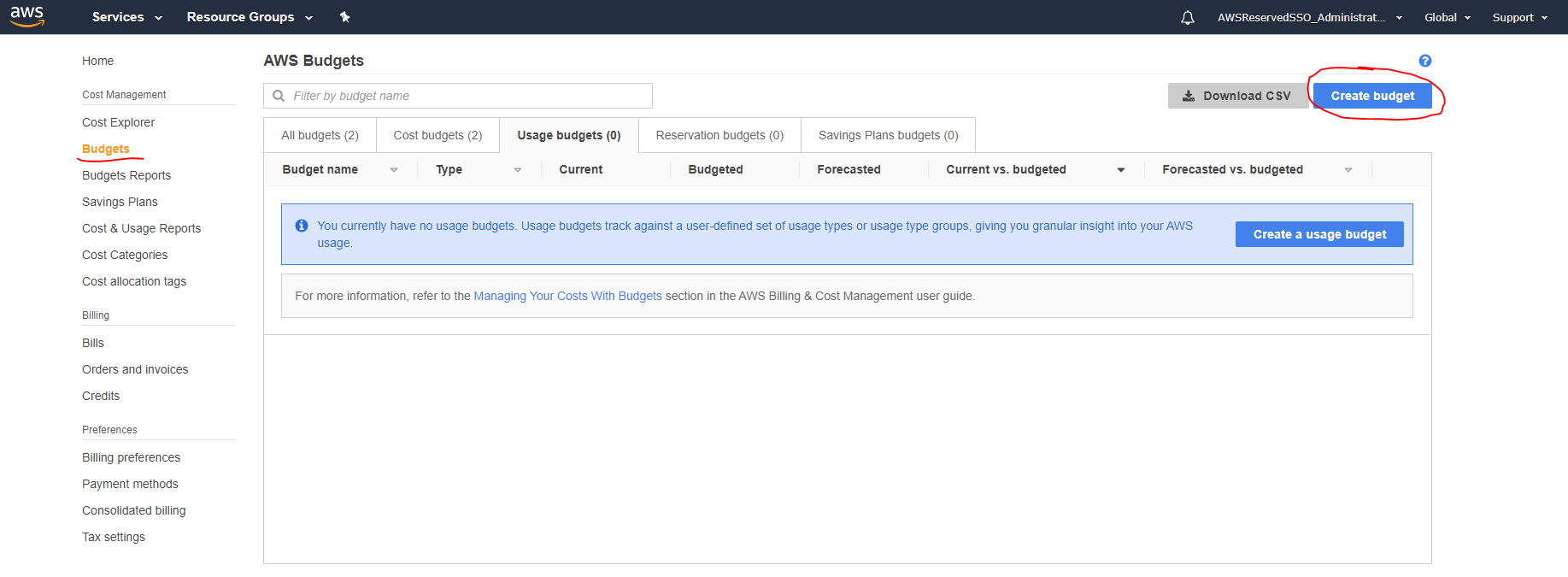The height and width of the screenshot is (577, 1568).
Task: Click the Download CSV button
Action: pos(1237,96)
